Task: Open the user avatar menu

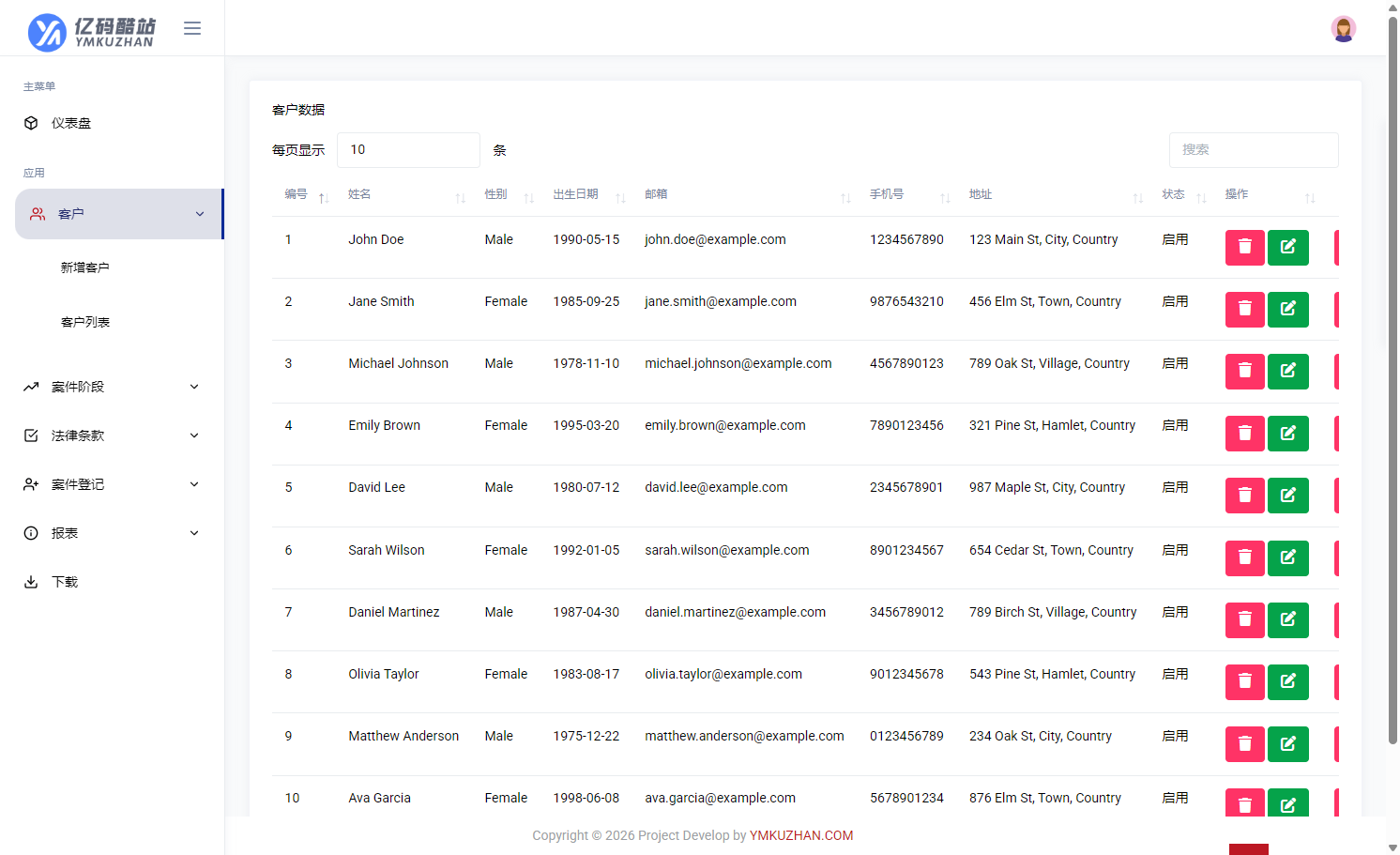Action: [x=1343, y=28]
